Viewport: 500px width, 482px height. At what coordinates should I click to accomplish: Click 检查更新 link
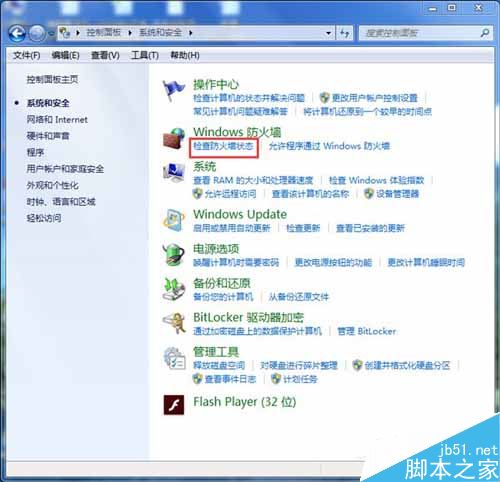coord(303,228)
